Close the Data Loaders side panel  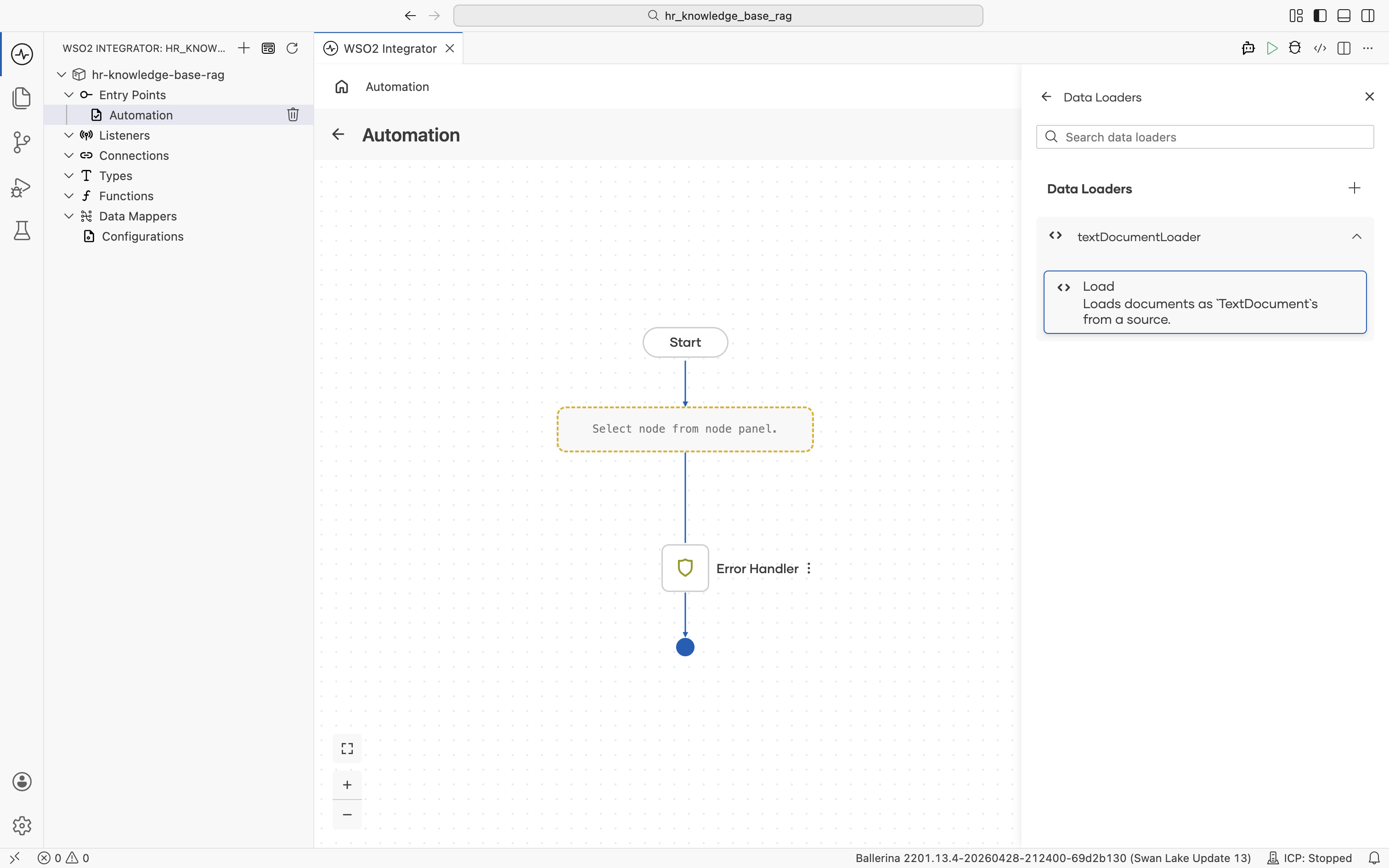click(x=1370, y=96)
